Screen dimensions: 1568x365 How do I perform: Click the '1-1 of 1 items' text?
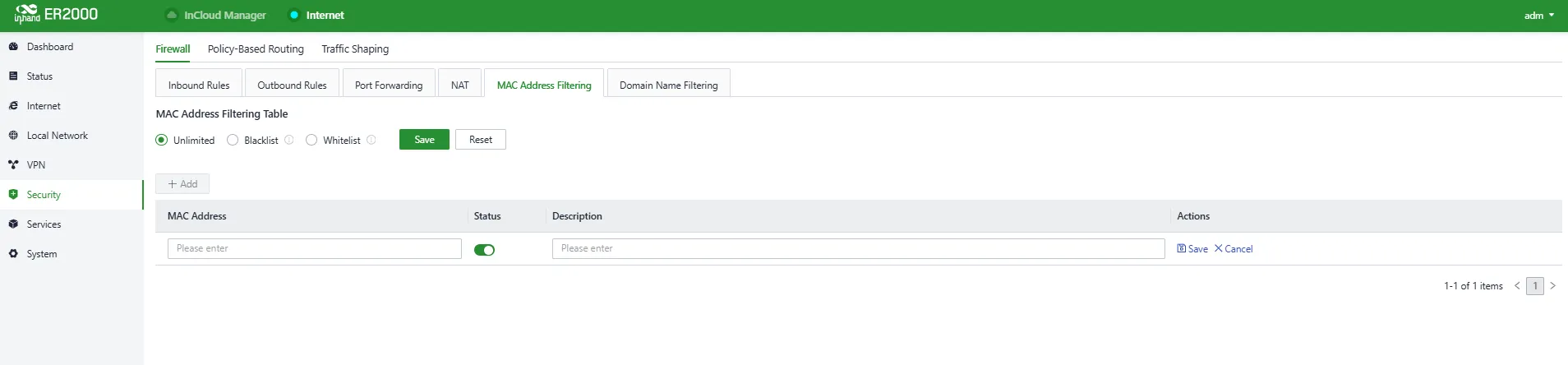pyautogui.click(x=1473, y=286)
